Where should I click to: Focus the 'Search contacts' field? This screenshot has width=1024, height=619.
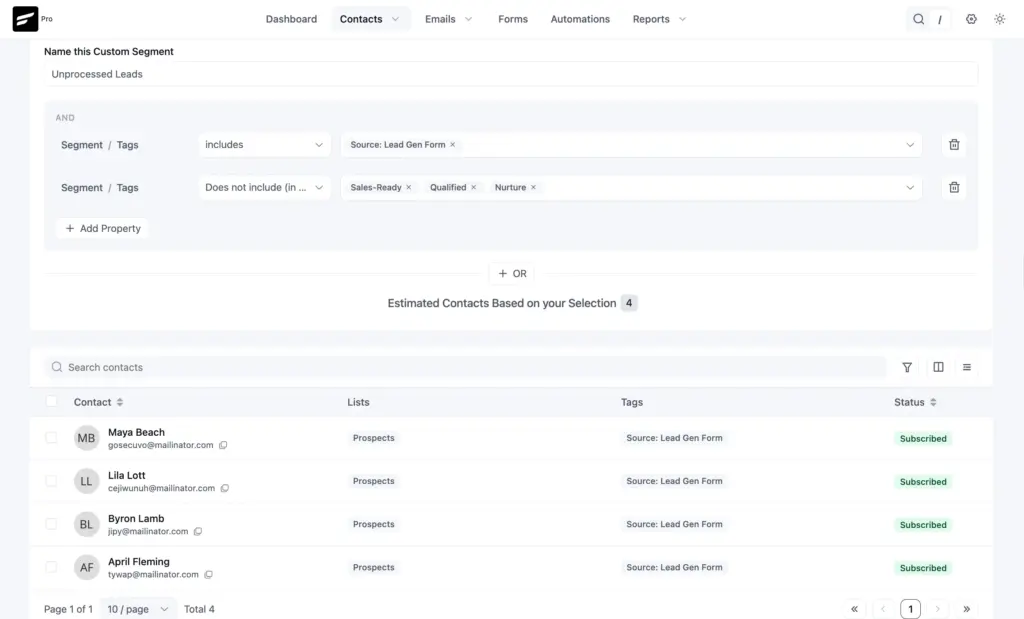[x=465, y=367]
